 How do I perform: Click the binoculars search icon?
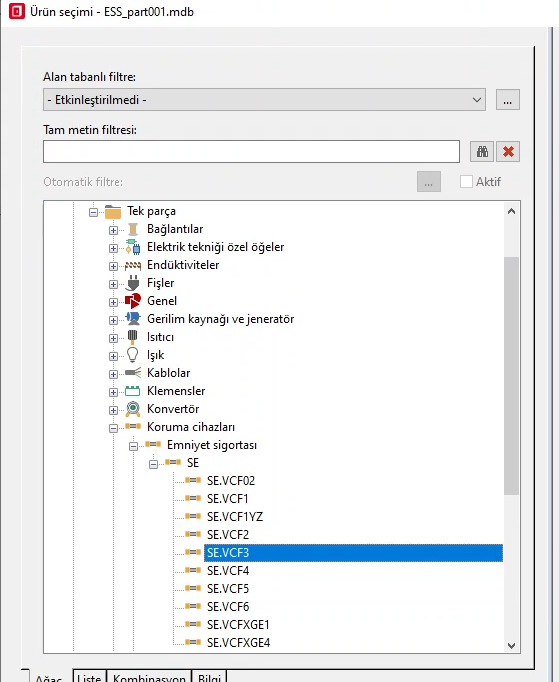click(482, 151)
